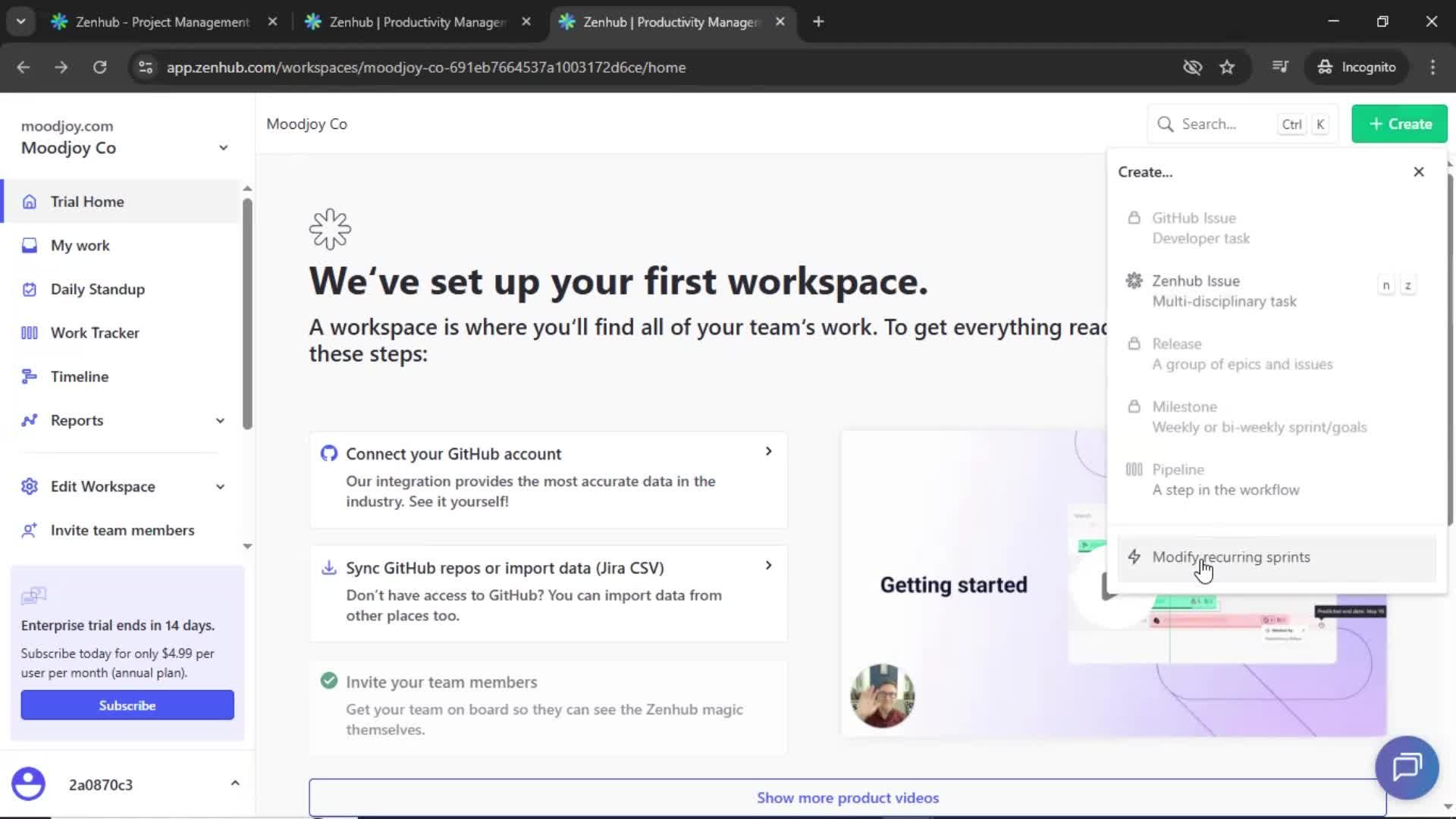
Task: Open Show more product videos
Action: (x=847, y=798)
